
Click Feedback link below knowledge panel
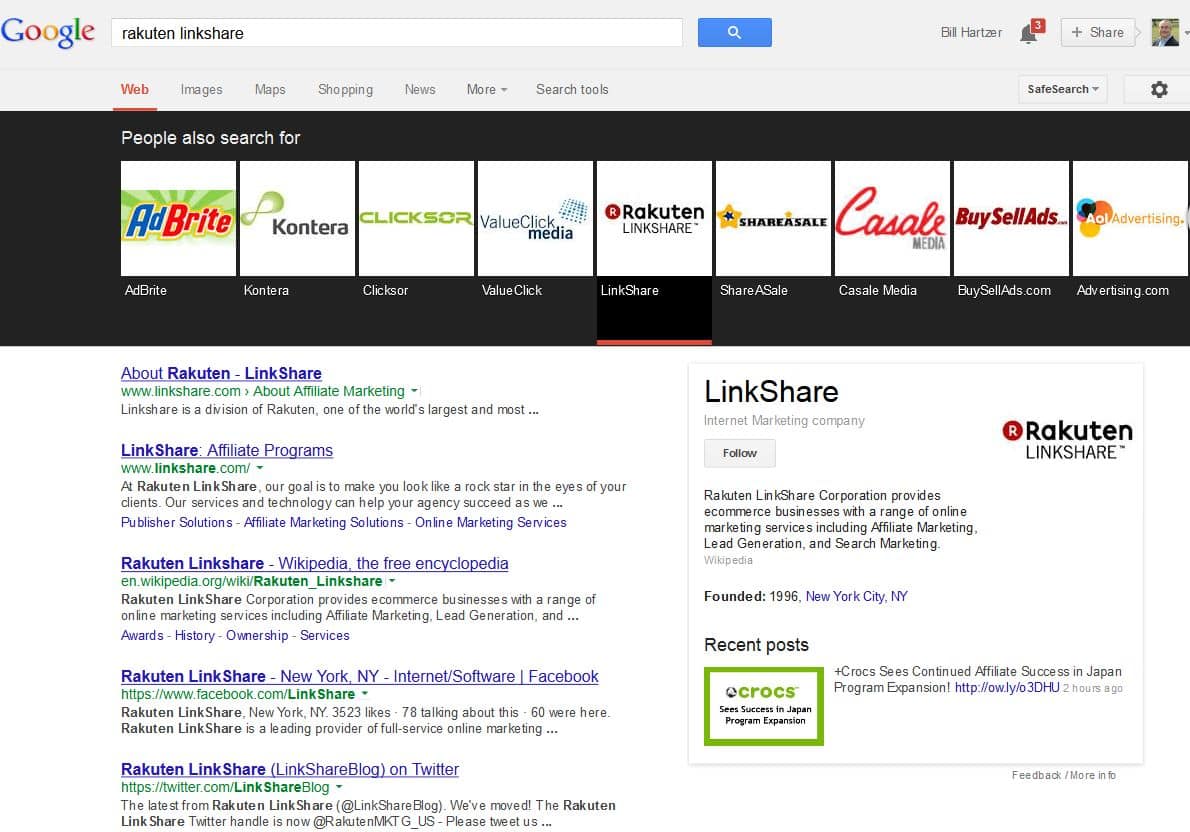1036,775
